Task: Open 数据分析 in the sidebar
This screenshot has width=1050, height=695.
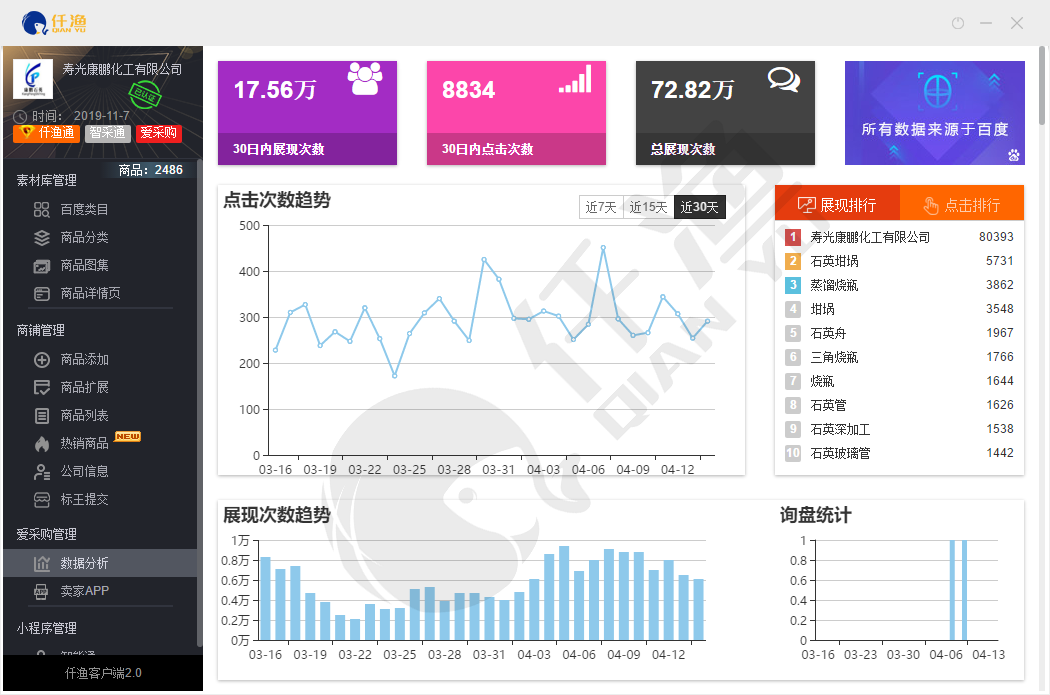Action: (84, 563)
